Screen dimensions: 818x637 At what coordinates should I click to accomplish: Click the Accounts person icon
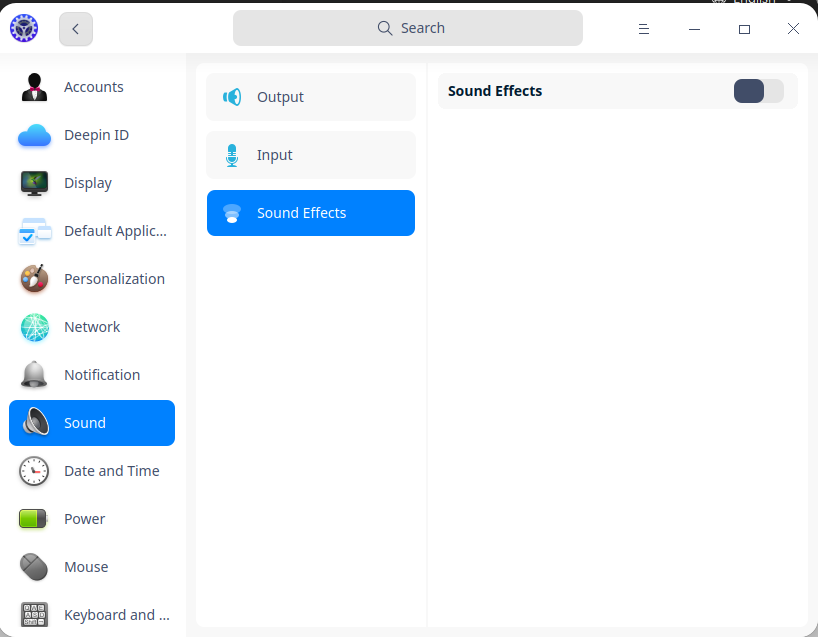(34, 87)
